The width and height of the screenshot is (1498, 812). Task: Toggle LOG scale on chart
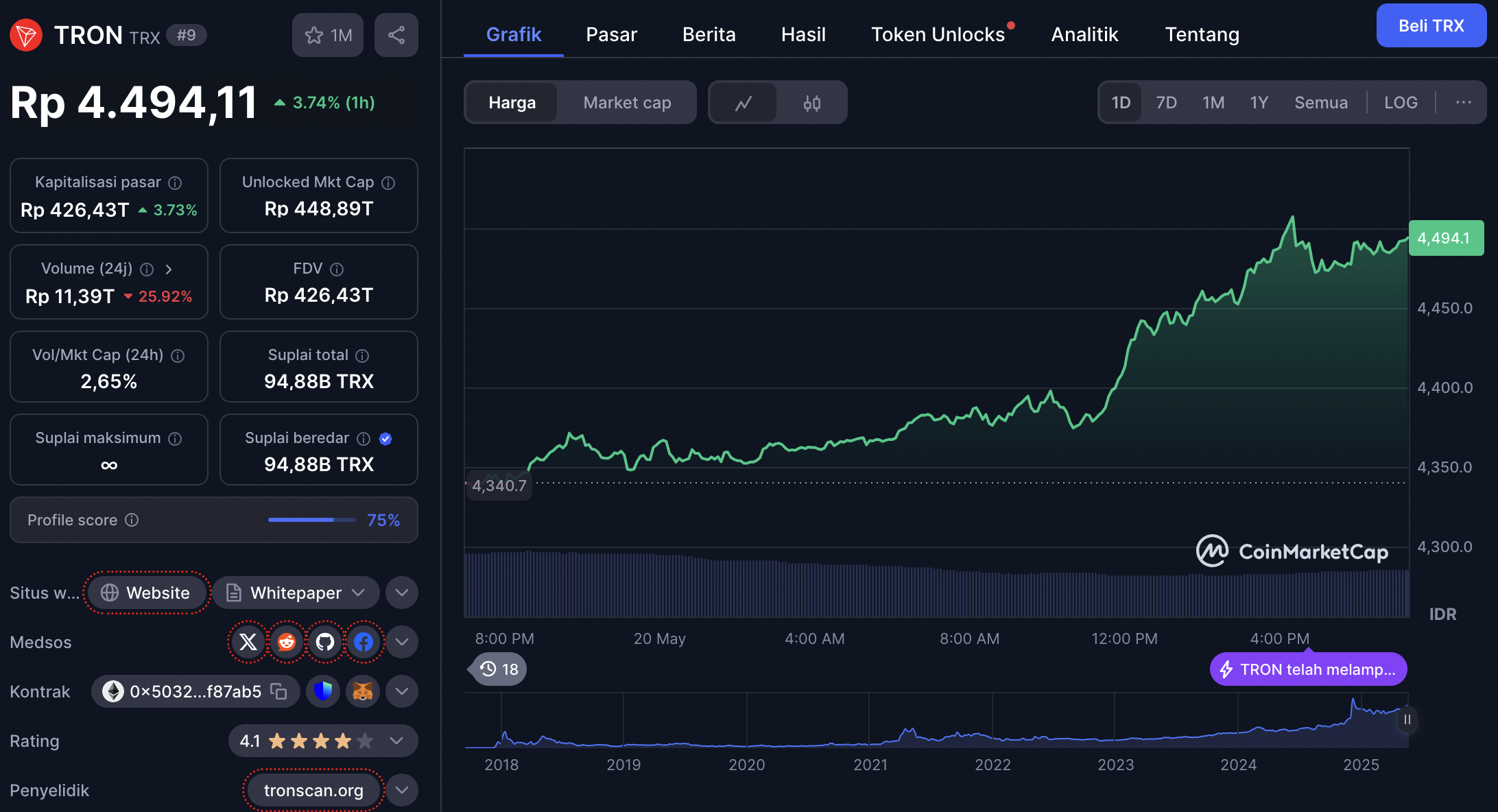click(1400, 103)
